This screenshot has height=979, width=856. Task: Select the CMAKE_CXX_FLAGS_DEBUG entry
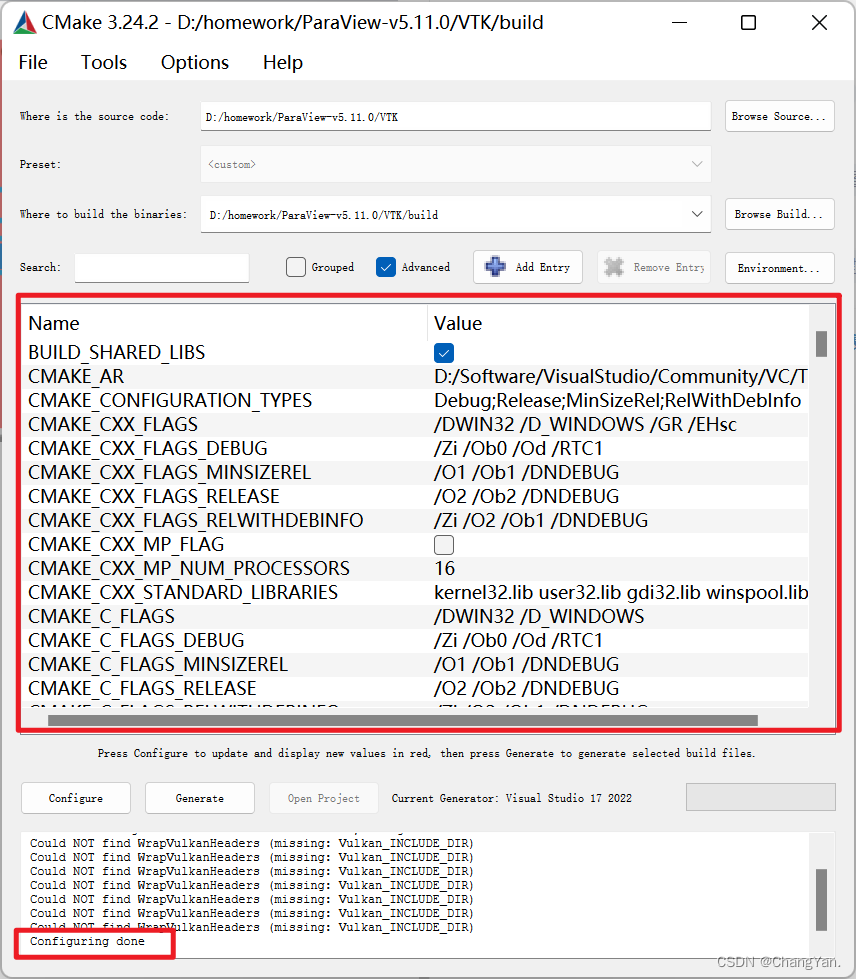[x=148, y=449]
